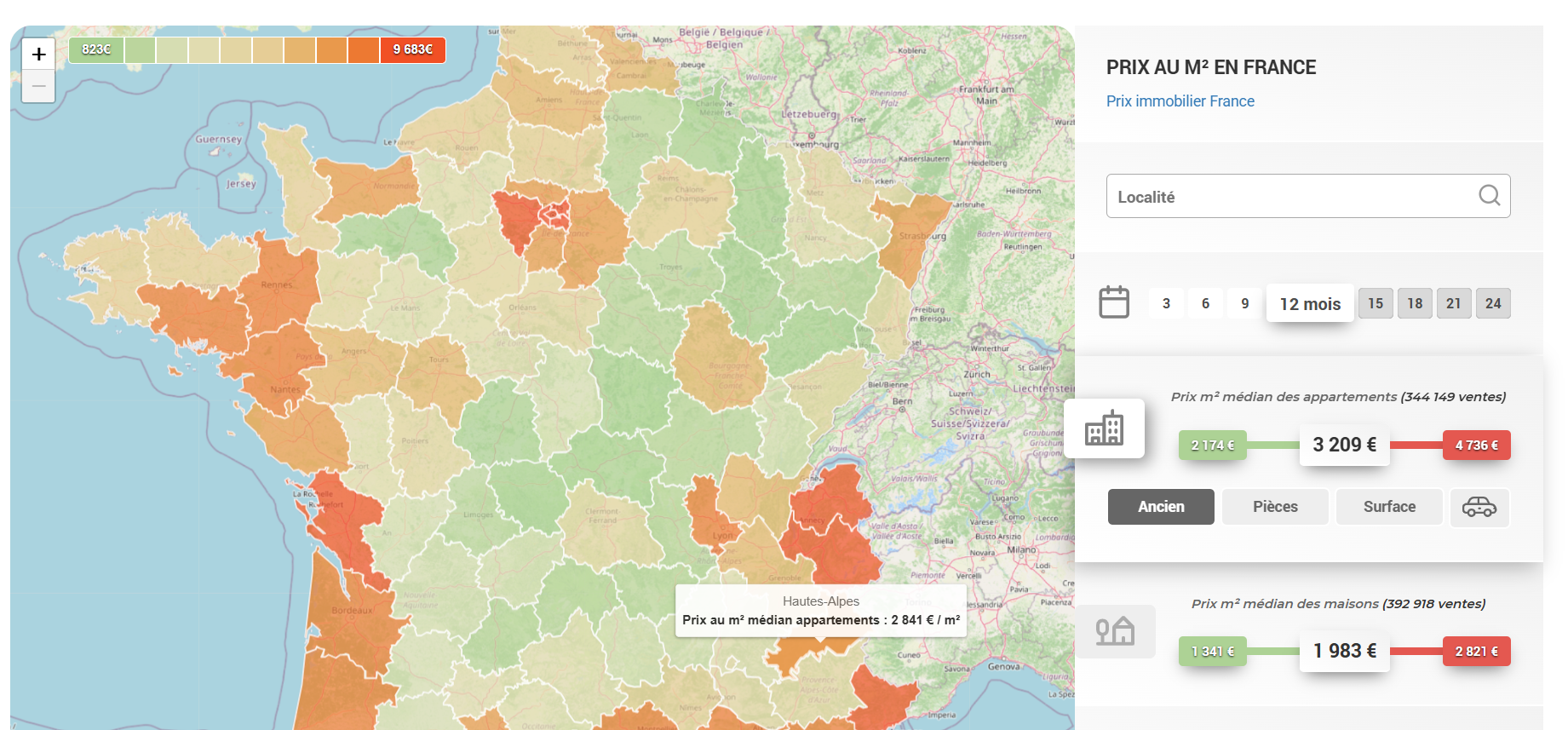The height and width of the screenshot is (730, 1568).
Task: Select the 9 months period
Action: (1244, 303)
